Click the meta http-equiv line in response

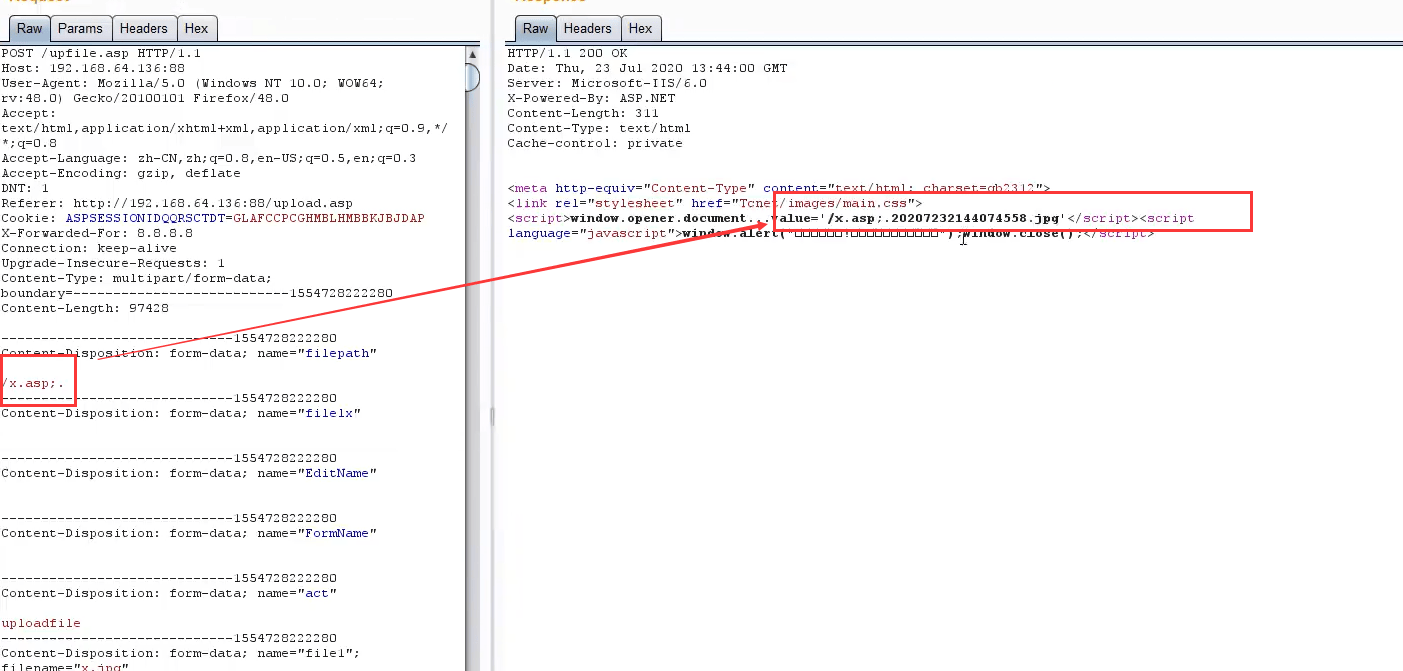780,188
